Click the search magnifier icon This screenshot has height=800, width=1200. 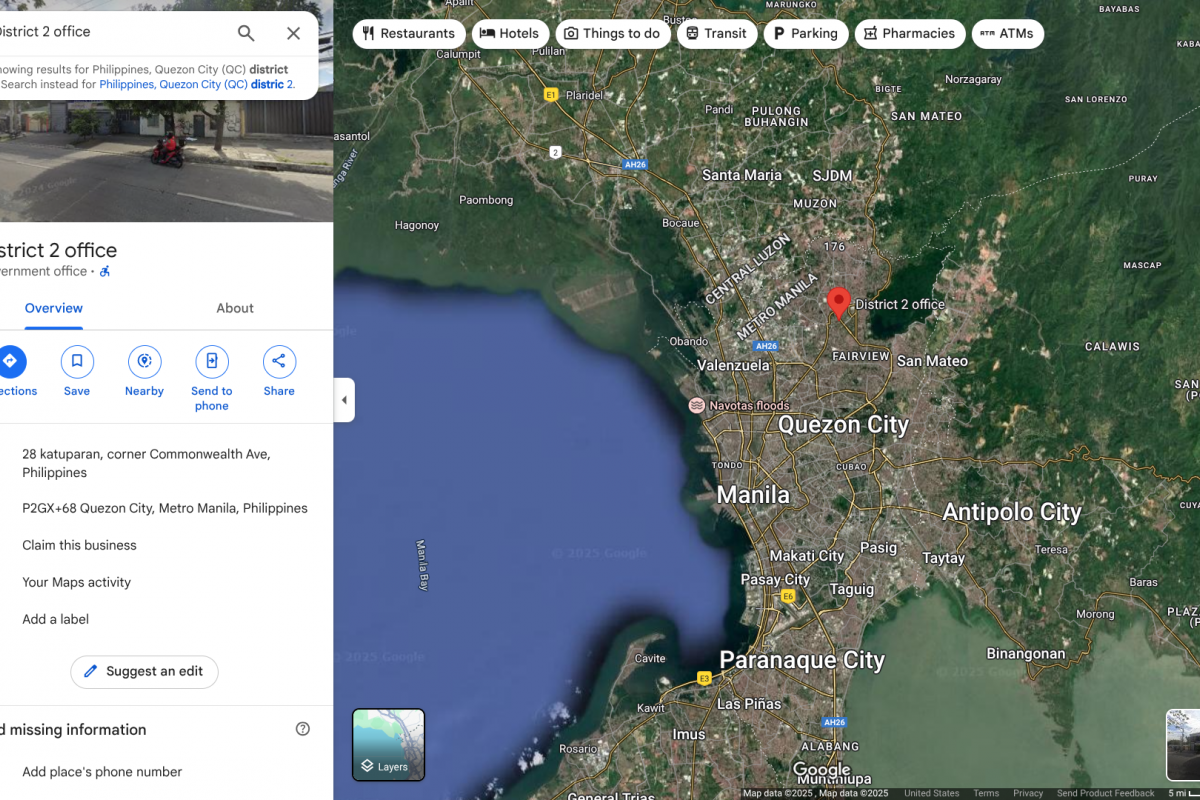(x=246, y=33)
